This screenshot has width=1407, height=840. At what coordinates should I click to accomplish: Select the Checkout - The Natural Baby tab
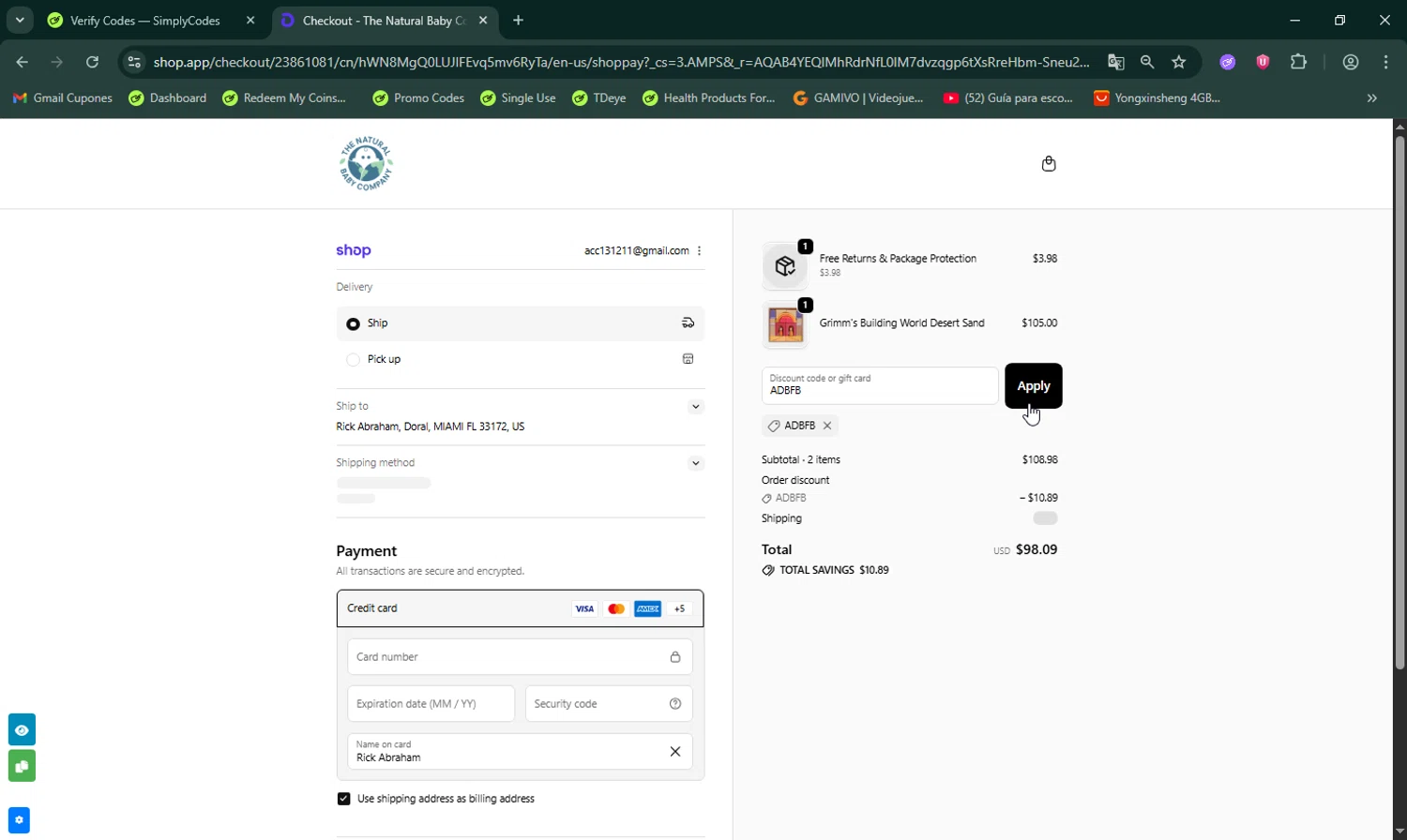[x=385, y=21]
